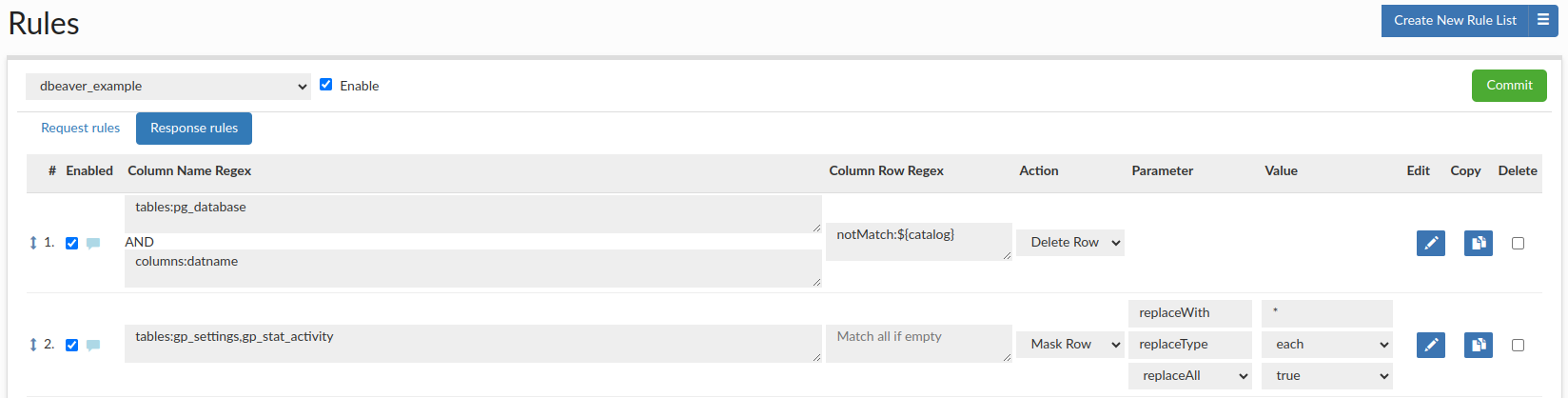Screen dimensions: 1568x398
Task: Disable rule 1 via its Enabled checkbox
Action: point(71,243)
